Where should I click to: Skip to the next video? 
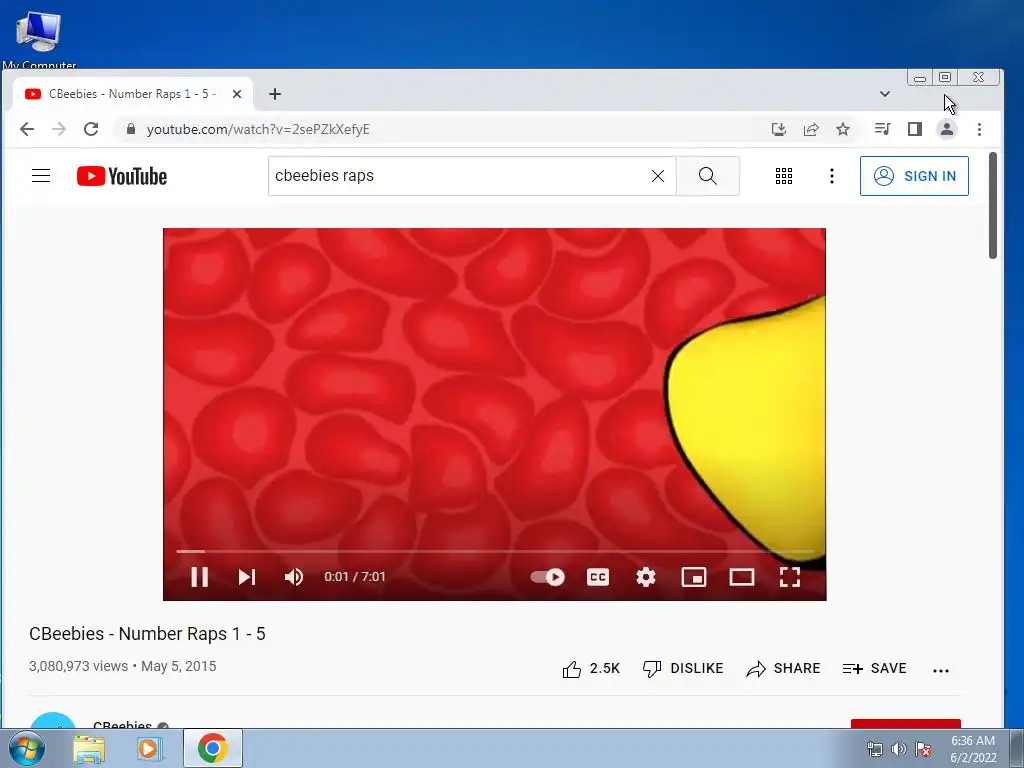pos(246,577)
